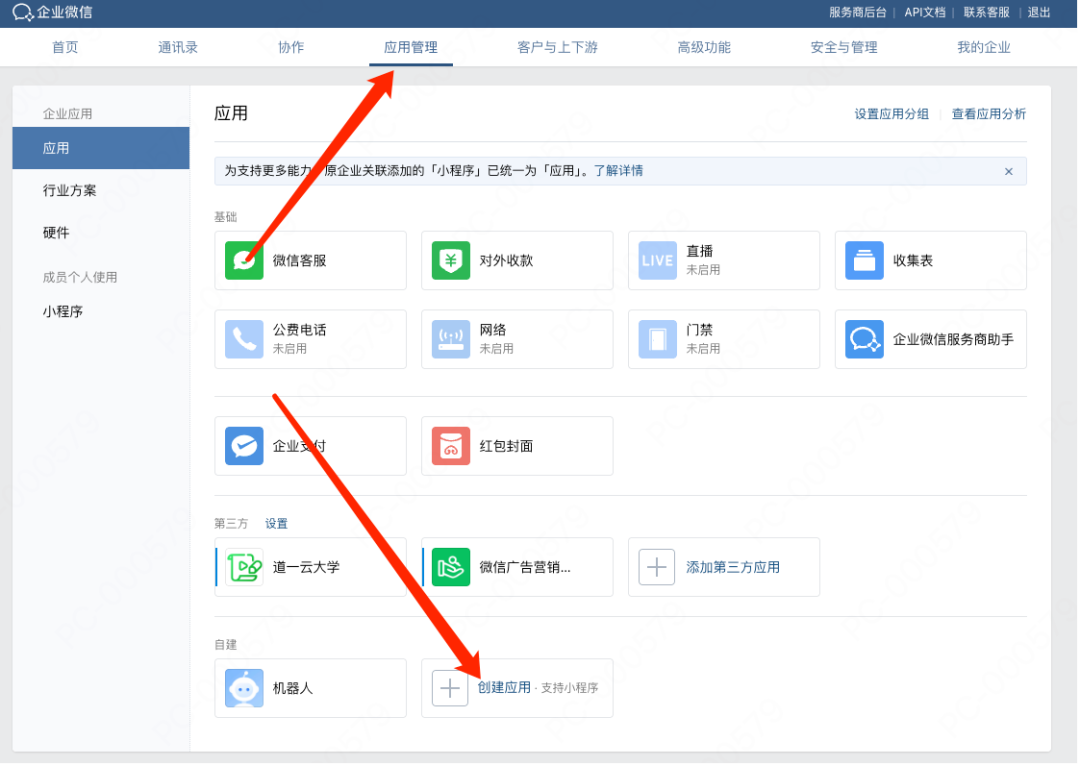Click the 了解详情 link
This screenshot has height=766, width=1080.
pos(619,171)
